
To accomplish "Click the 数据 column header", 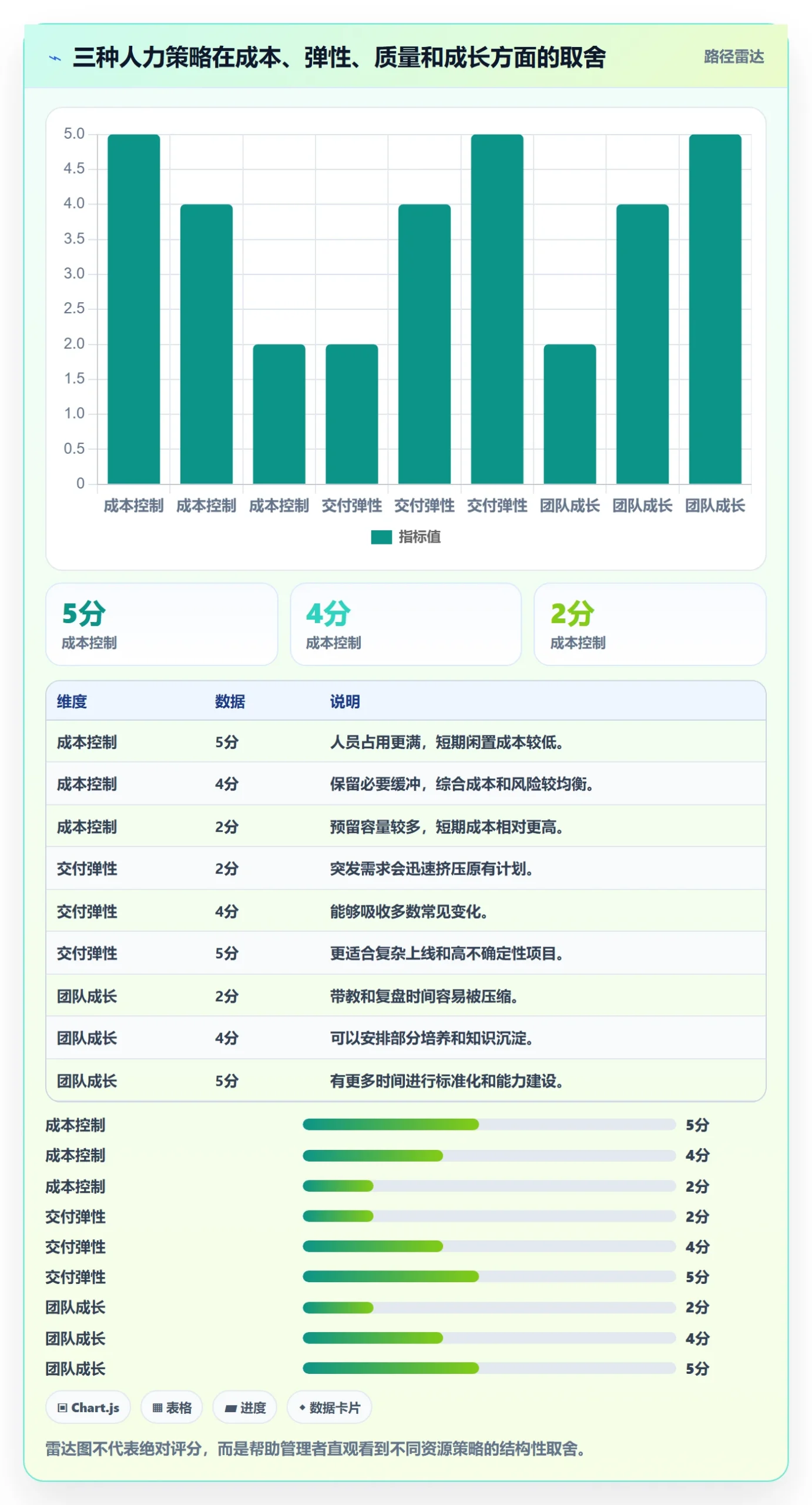I will pyautogui.click(x=230, y=701).
